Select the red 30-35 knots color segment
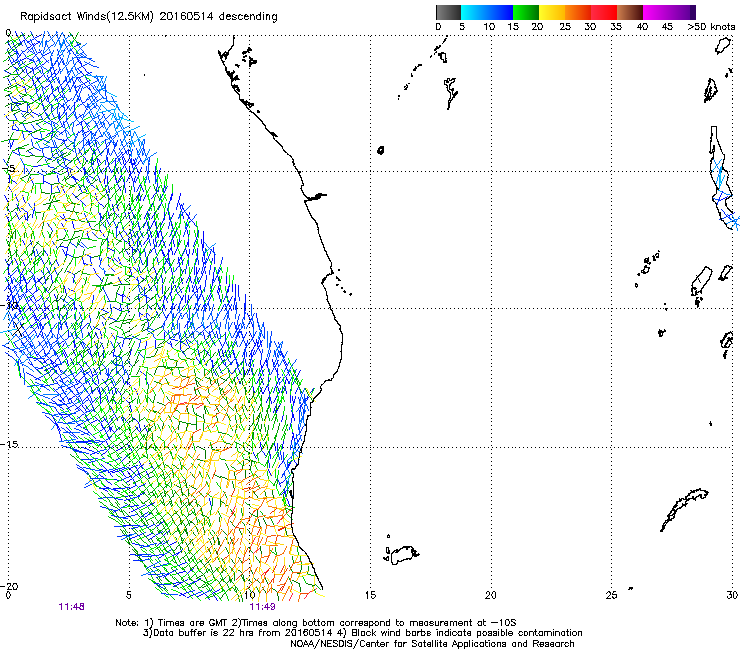Image resolution: width=740 pixels, height=650 pixels. click(604, 12)
